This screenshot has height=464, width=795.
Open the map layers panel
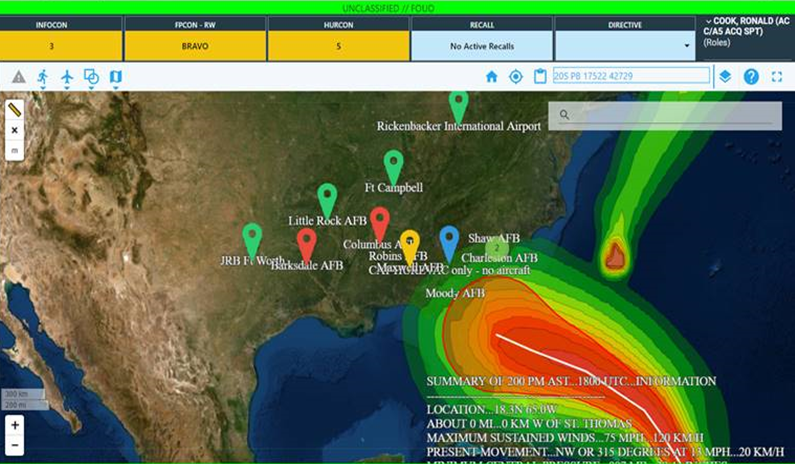pyautogui.click(x=725, y=77)
